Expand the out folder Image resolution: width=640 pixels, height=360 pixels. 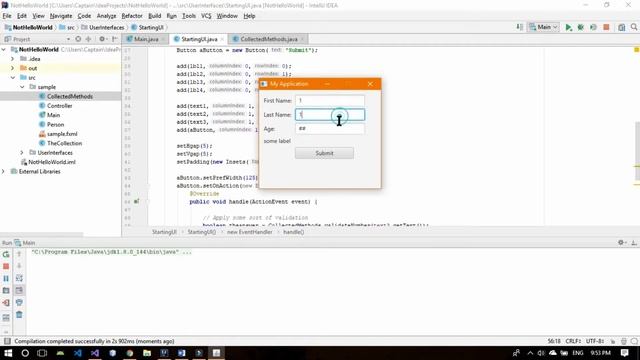tap(13, 68)
